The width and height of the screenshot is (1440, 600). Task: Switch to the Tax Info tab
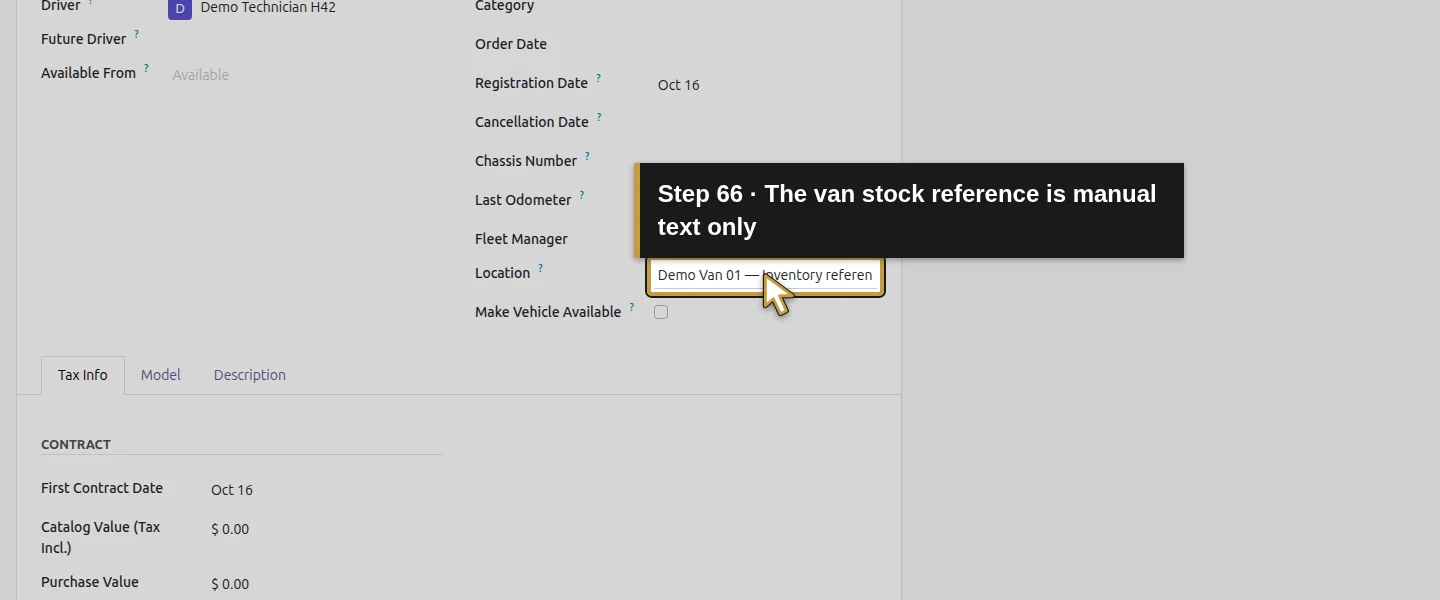coord(83,375)
